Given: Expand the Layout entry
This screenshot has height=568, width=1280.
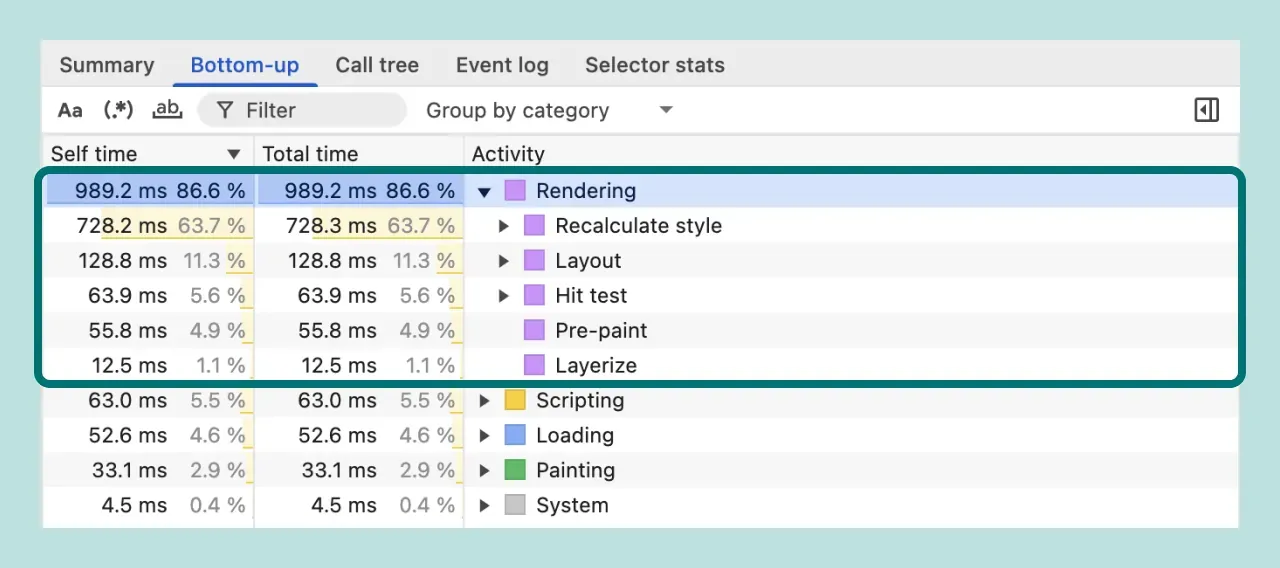Looking at the screenshot, I should pos(504,261).
